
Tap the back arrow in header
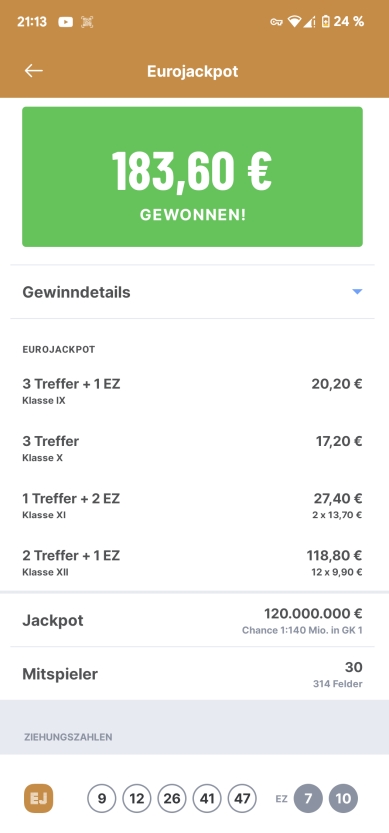tap(33, 71)
